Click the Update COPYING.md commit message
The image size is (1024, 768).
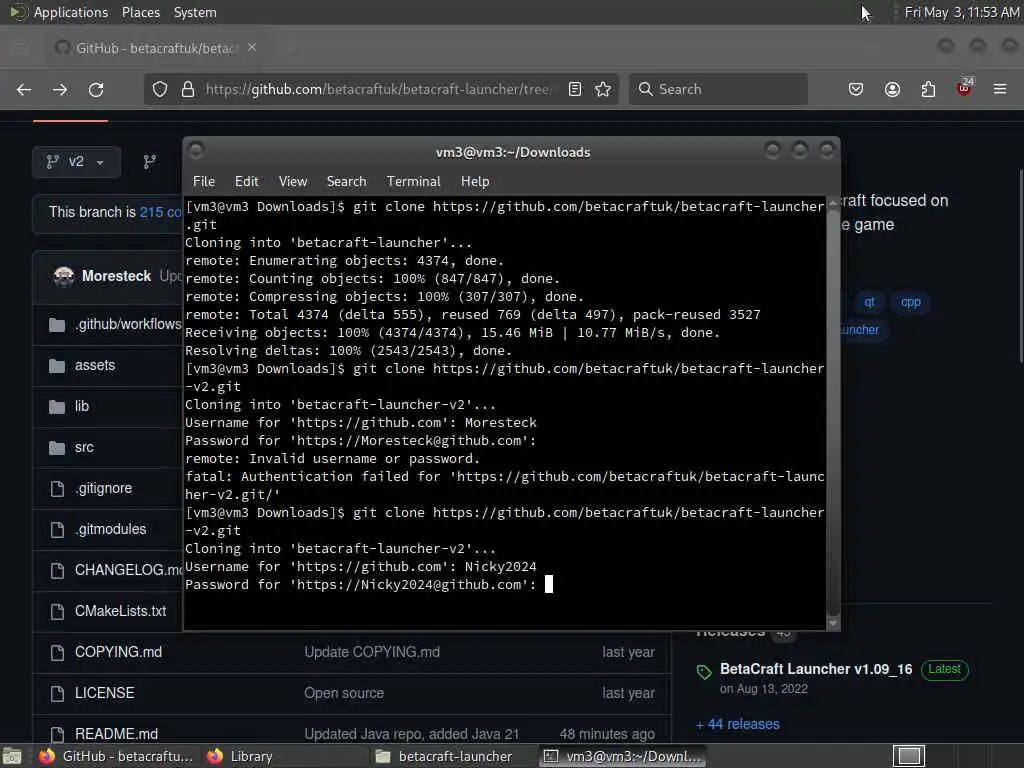click(372, 652)
